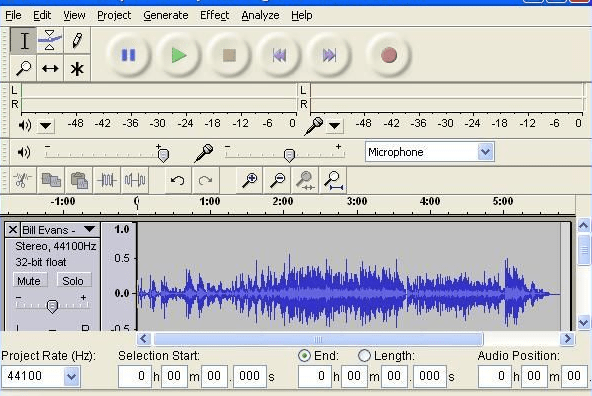Mute the Bill Evans track
The height and width of the screenshot is (396, 592).
29,281
